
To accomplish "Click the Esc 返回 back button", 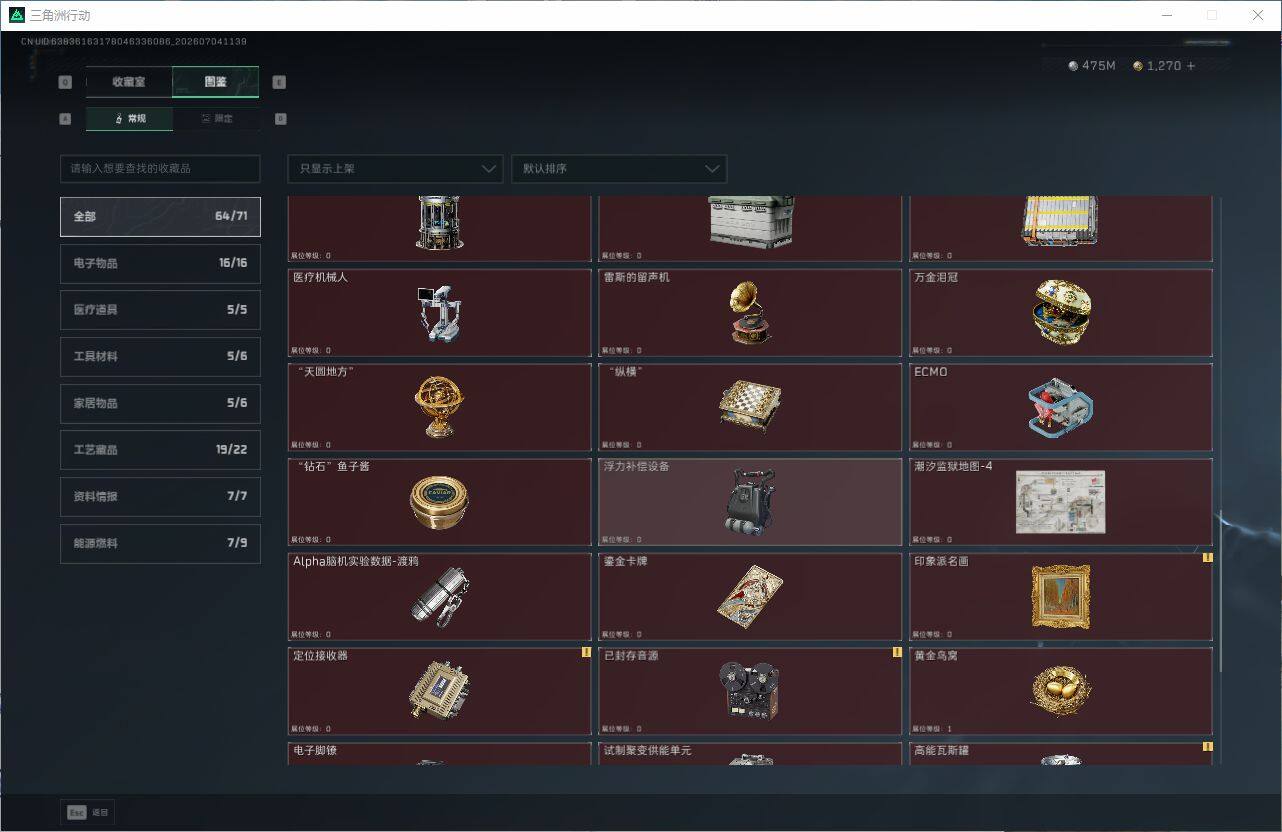I will [88, 813].
